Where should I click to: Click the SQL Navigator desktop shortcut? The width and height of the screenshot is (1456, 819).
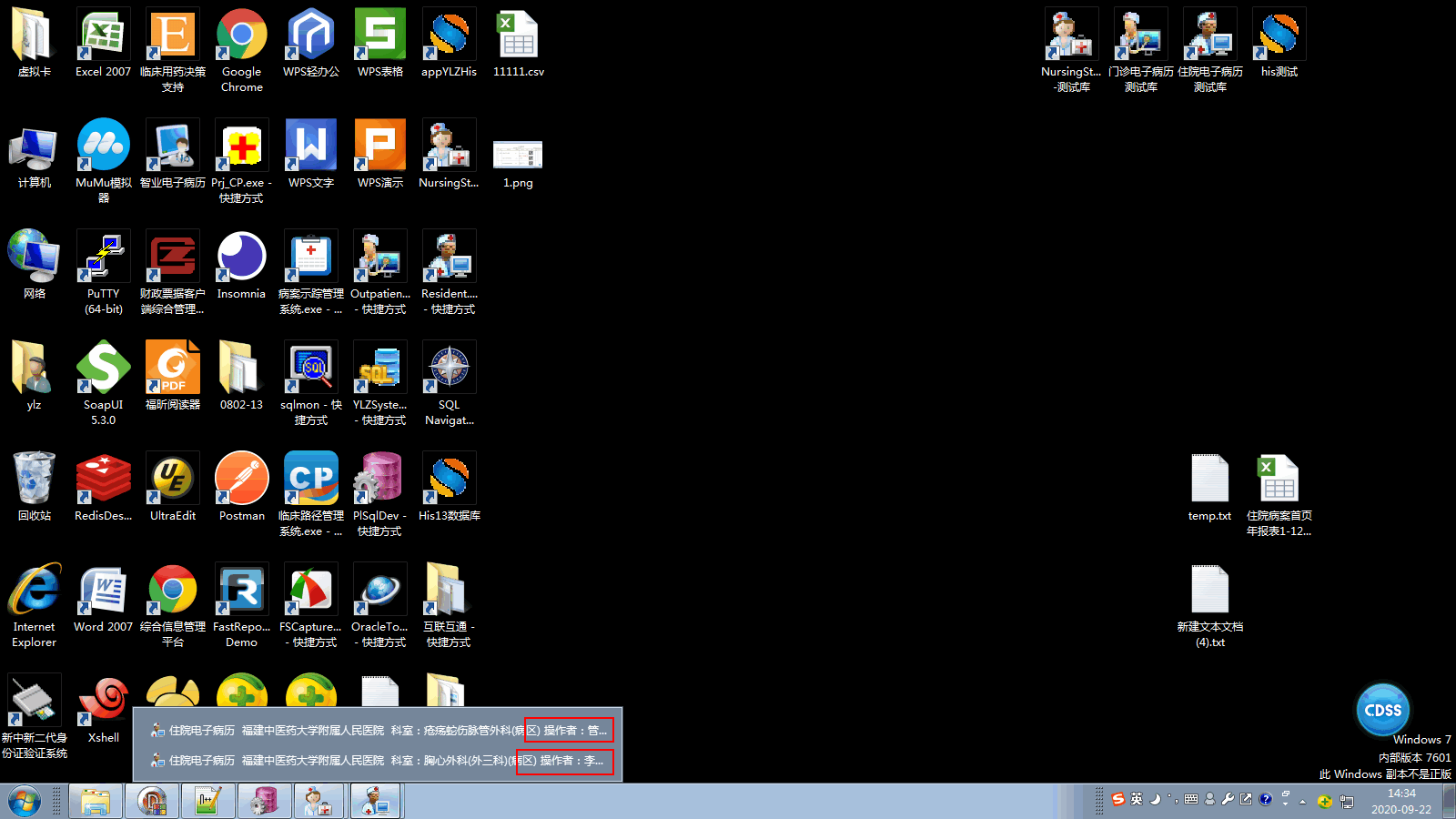(450, 384)
